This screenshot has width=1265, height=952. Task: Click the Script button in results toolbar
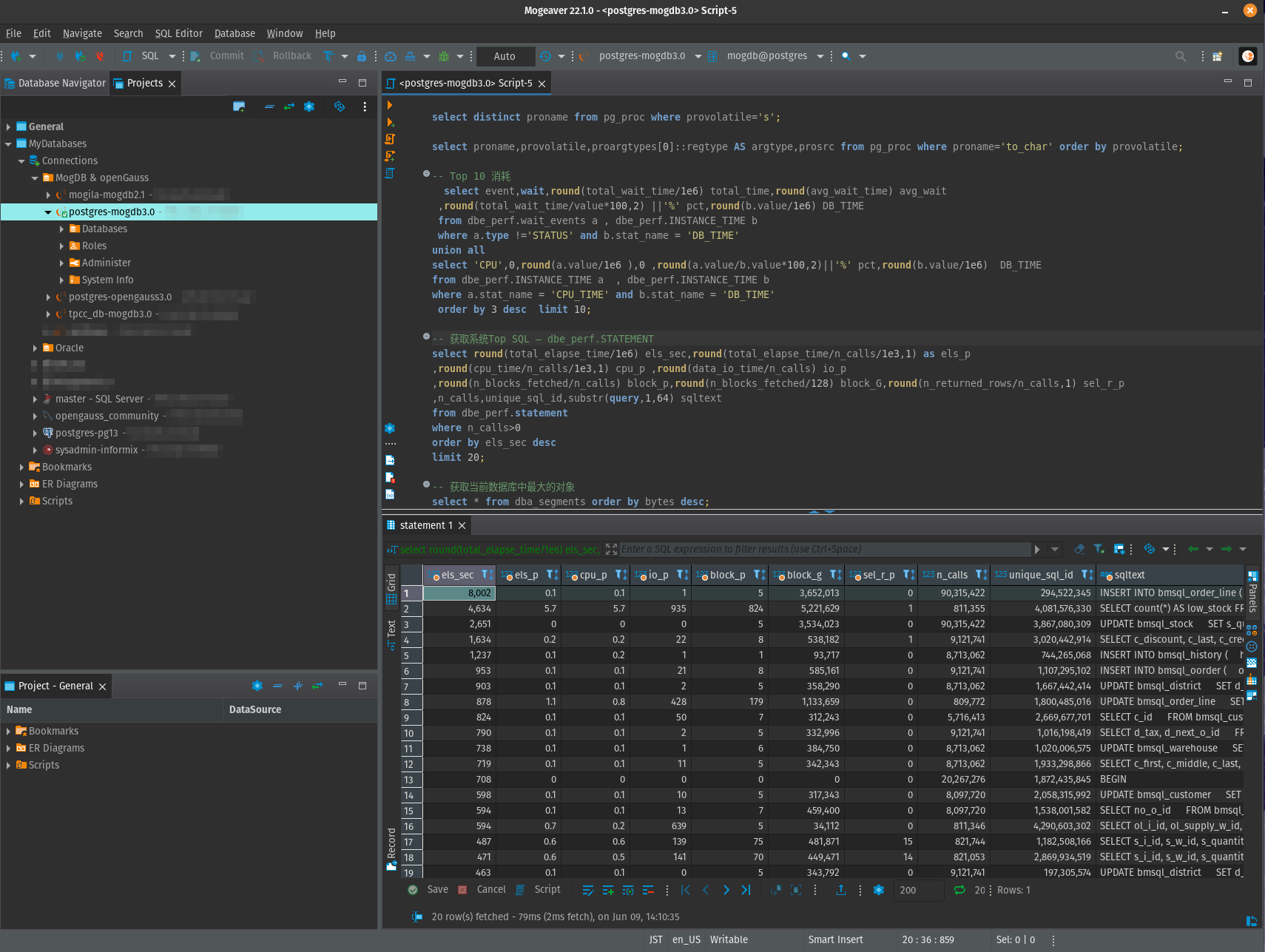coord(539,890)
